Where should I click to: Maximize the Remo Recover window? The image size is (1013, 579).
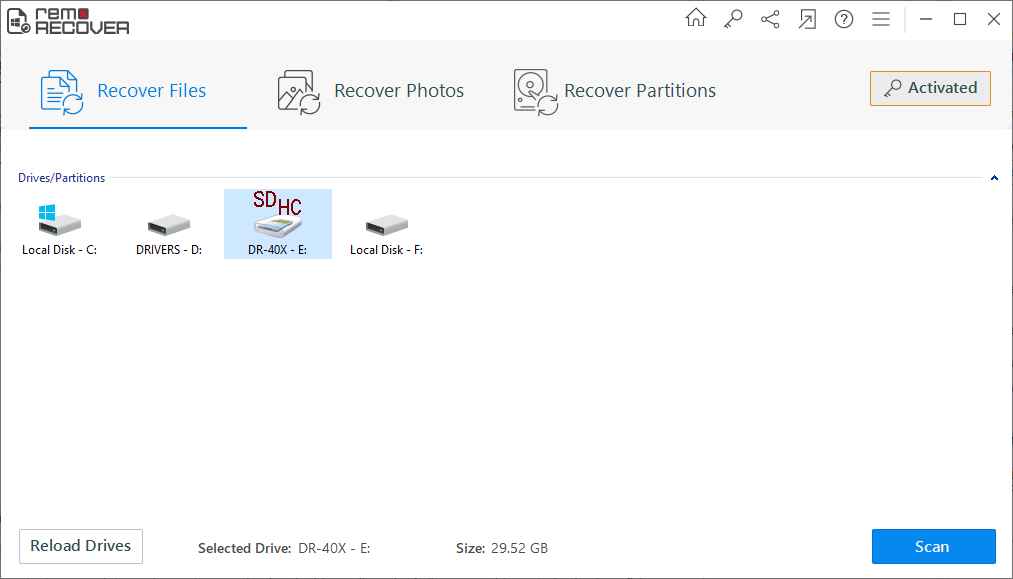pos(960,19)
